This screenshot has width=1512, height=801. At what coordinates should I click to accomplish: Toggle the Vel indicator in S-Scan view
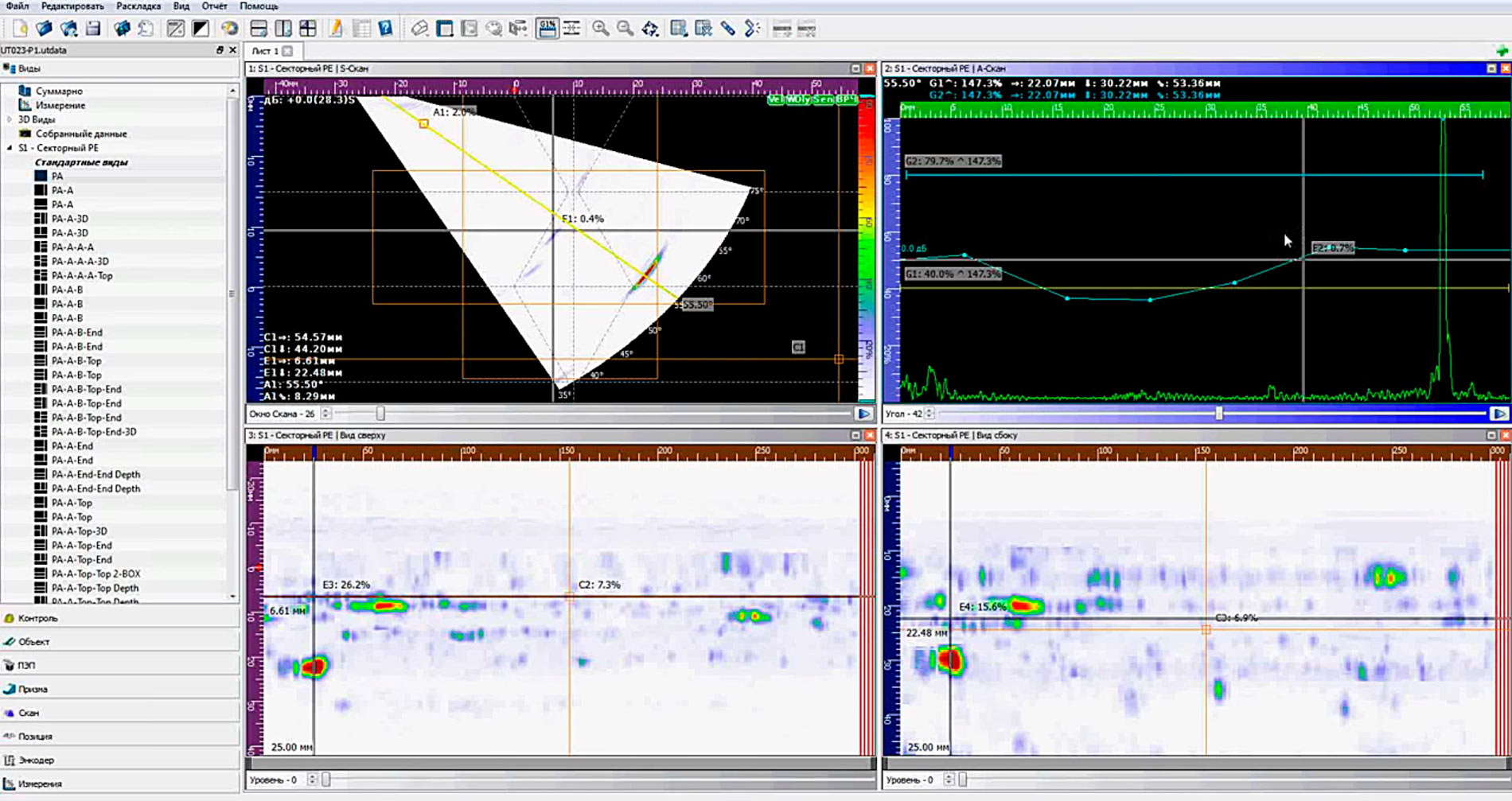point(775,99)
